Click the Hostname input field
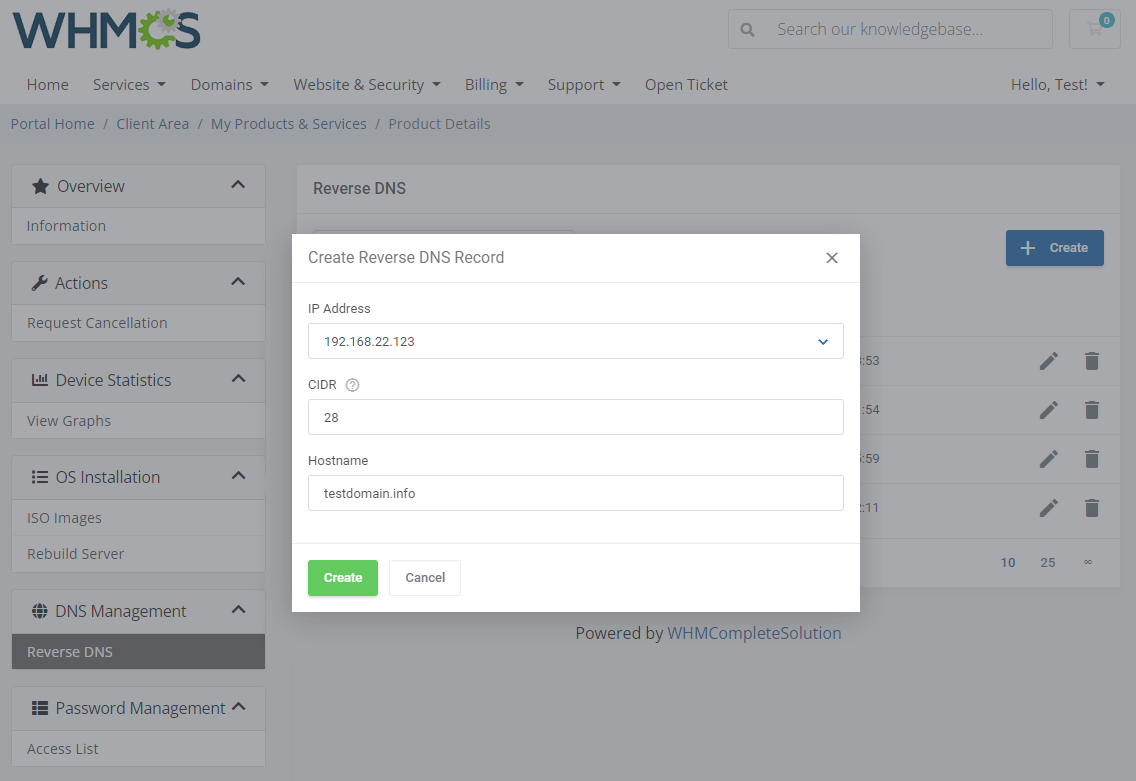This screenshot has height=781, width=1136. click(576, 493)
